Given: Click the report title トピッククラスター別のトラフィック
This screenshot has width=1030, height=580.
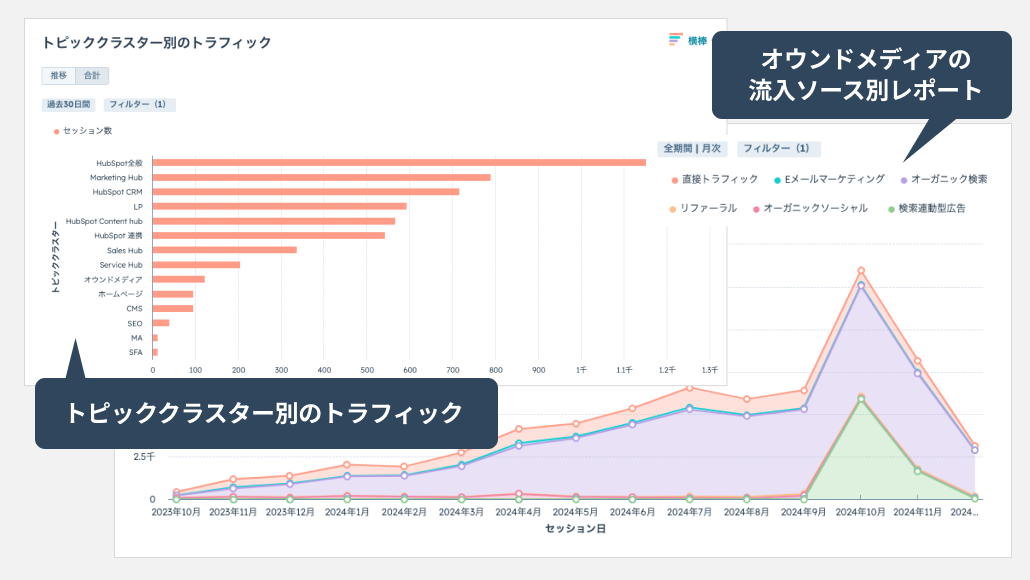Looking at the screenshot, I should [156, 43].
